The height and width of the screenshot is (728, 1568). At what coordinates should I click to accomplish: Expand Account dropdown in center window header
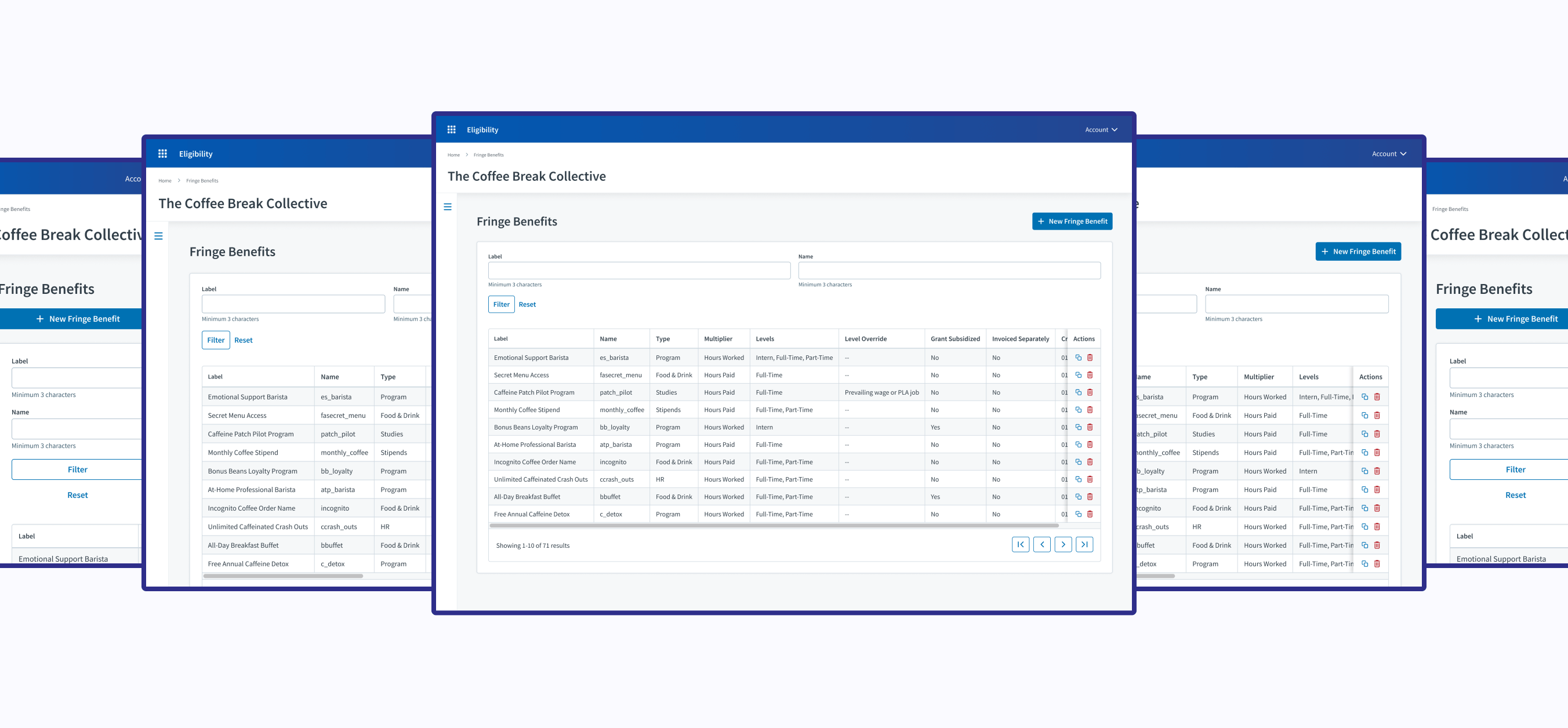(x=1101, y=129)
